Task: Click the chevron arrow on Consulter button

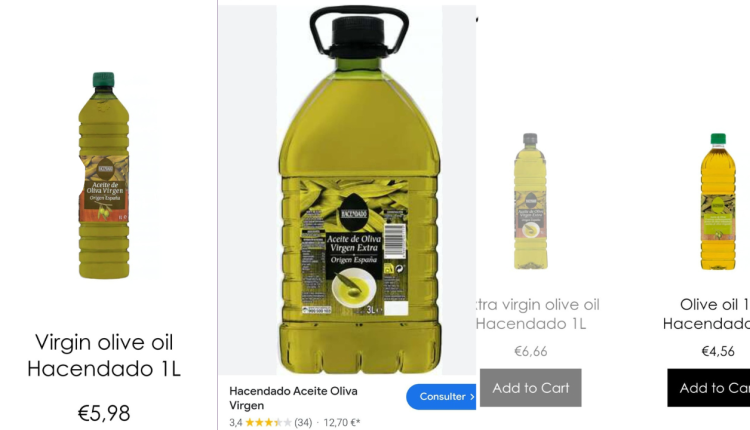Action: pos(472,397)
